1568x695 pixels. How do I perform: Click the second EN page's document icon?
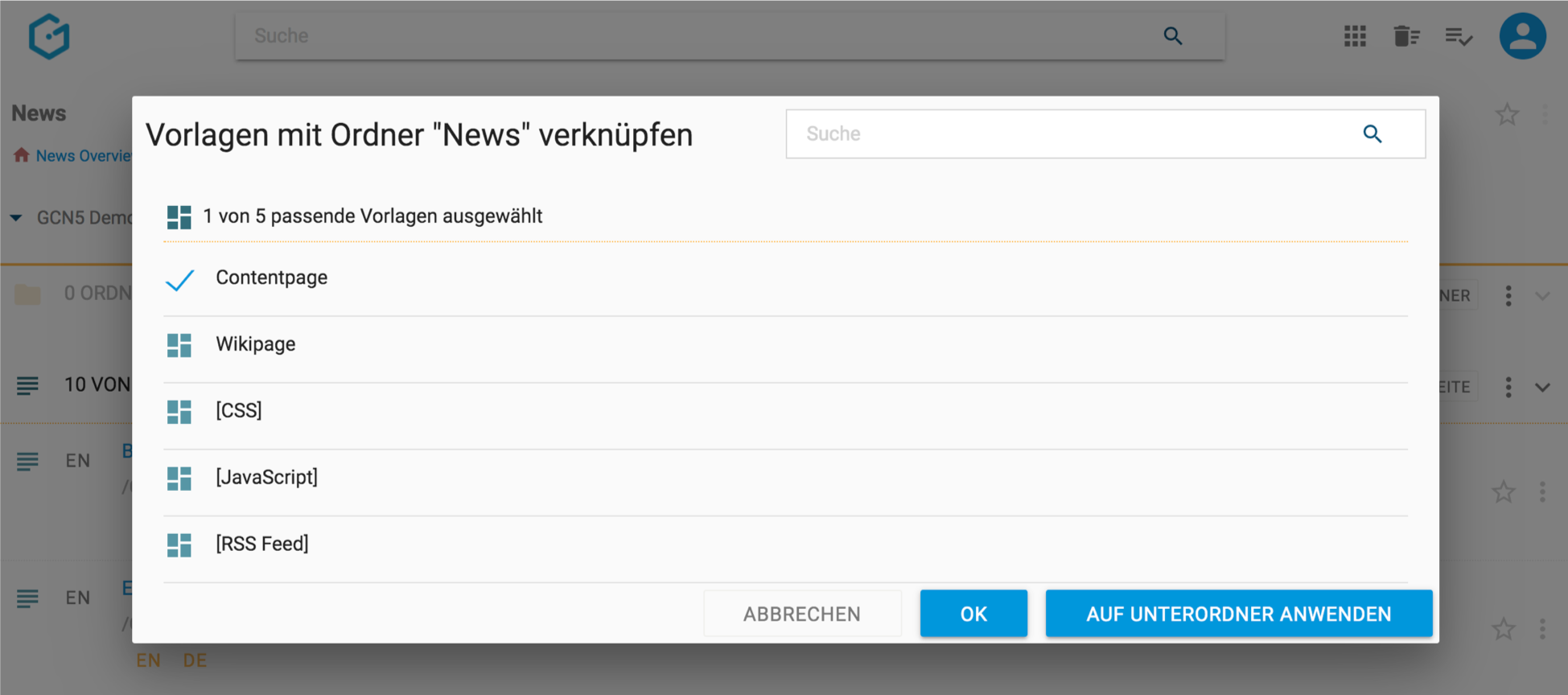click(27, 598)
